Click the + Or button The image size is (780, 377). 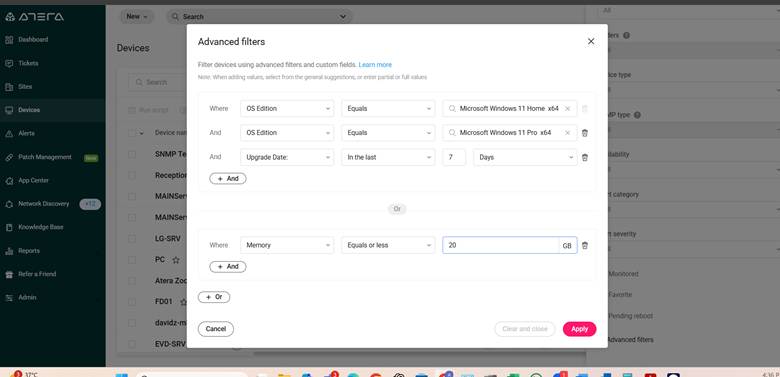tap(214, 297)
